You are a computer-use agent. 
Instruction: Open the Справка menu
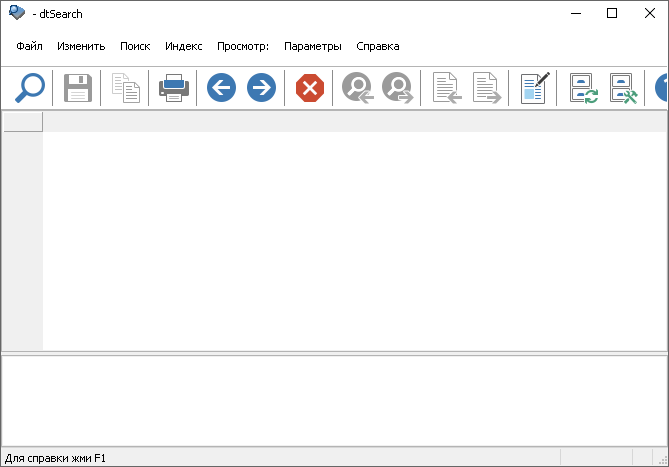(x=378, y=46)
